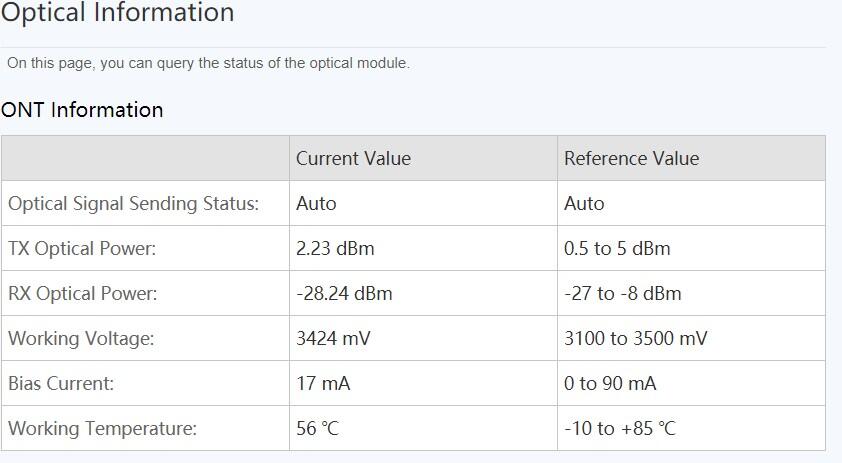
Task: Click the 3424 mV voltage value
Action: [x=333, y=338]
